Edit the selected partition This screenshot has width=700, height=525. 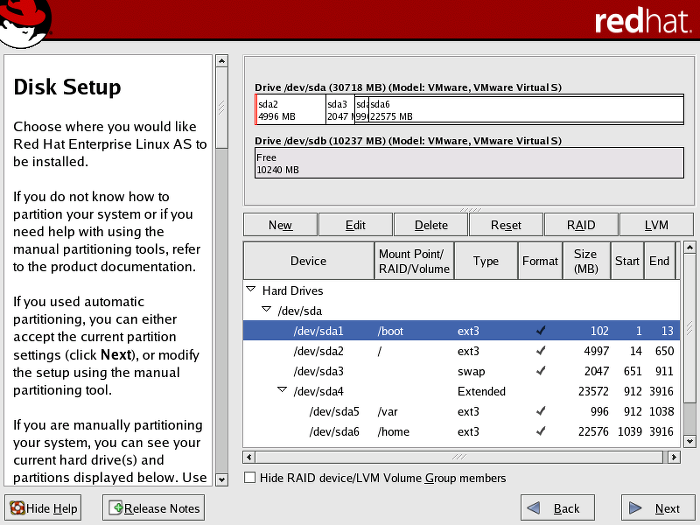(355, 225)
